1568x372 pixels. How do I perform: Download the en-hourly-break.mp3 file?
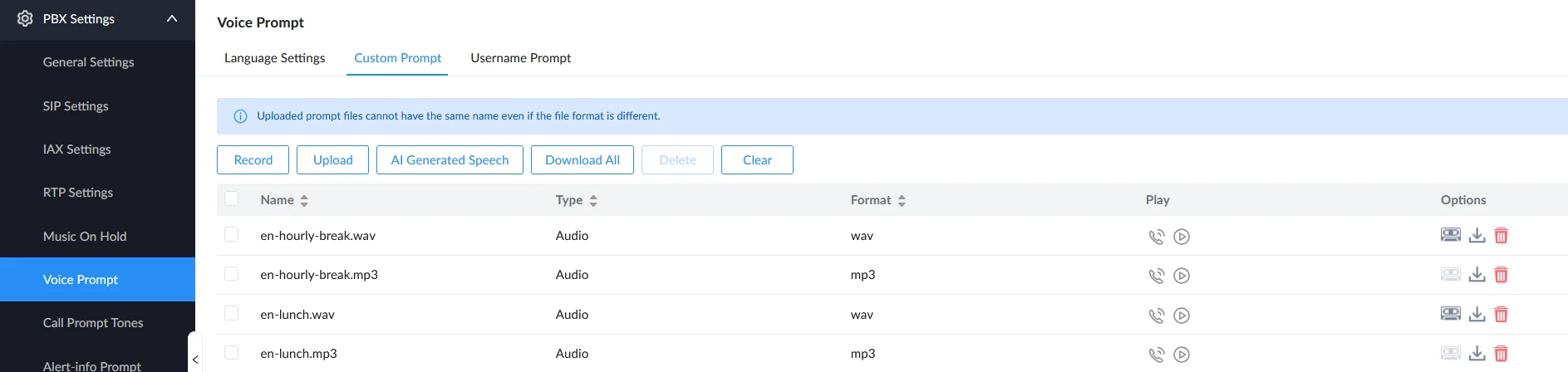coord(1477,275)
